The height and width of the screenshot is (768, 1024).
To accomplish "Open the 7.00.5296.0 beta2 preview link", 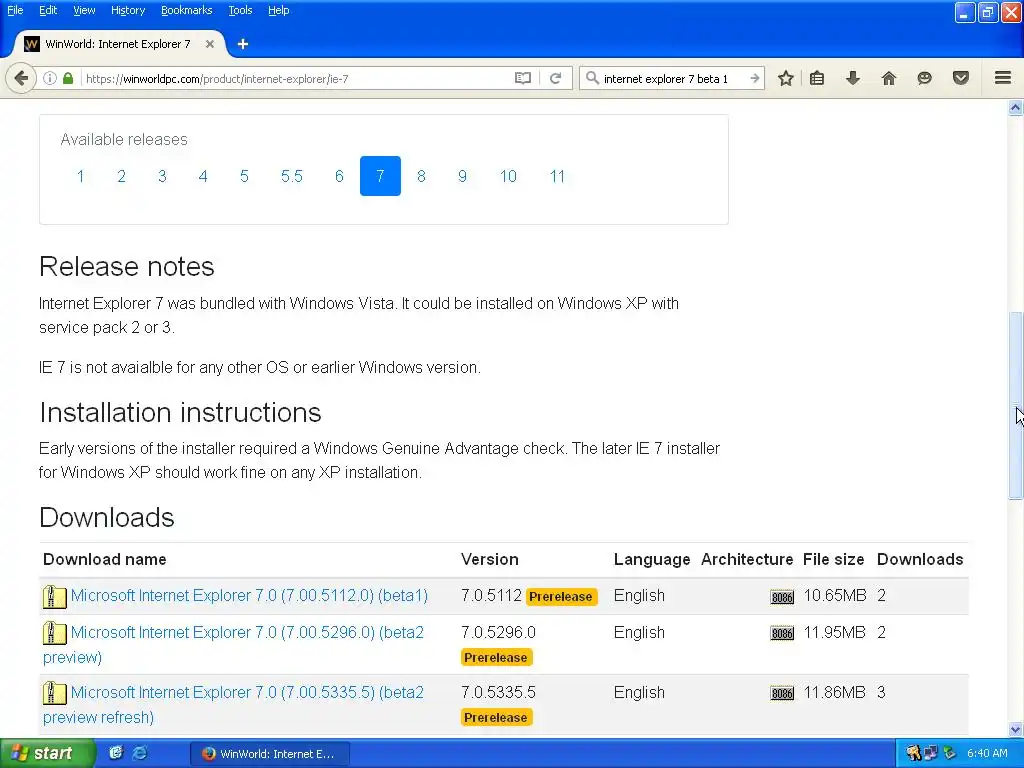I will pos(233,645).
